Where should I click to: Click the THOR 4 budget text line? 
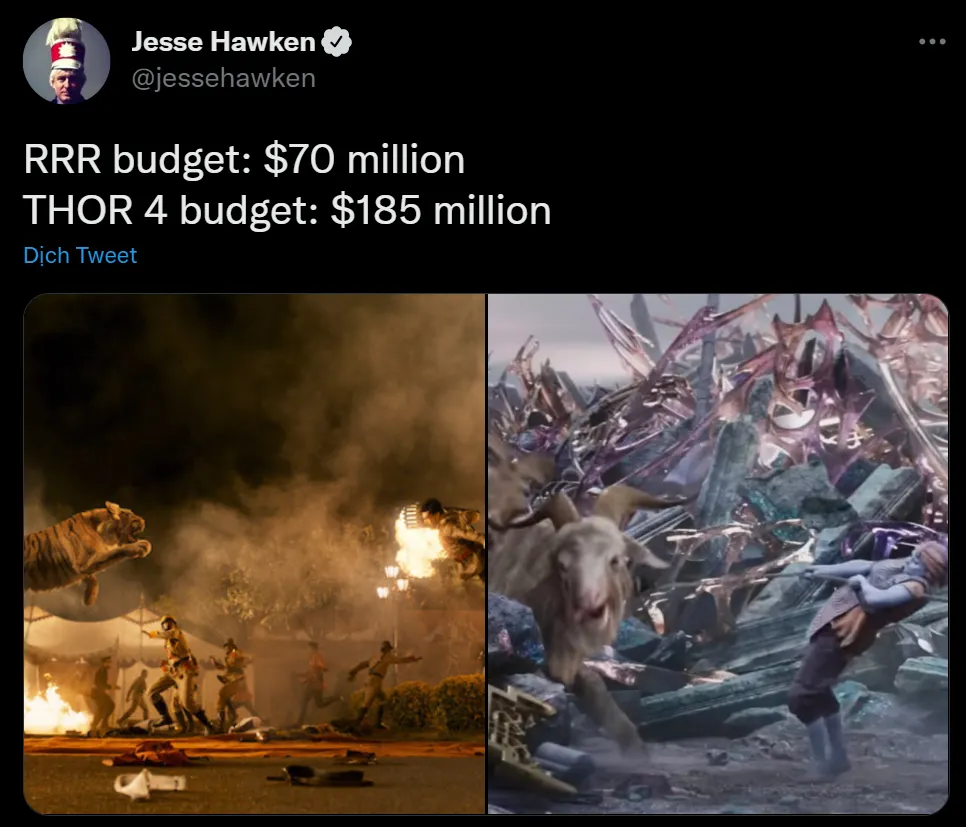[287, 211]
